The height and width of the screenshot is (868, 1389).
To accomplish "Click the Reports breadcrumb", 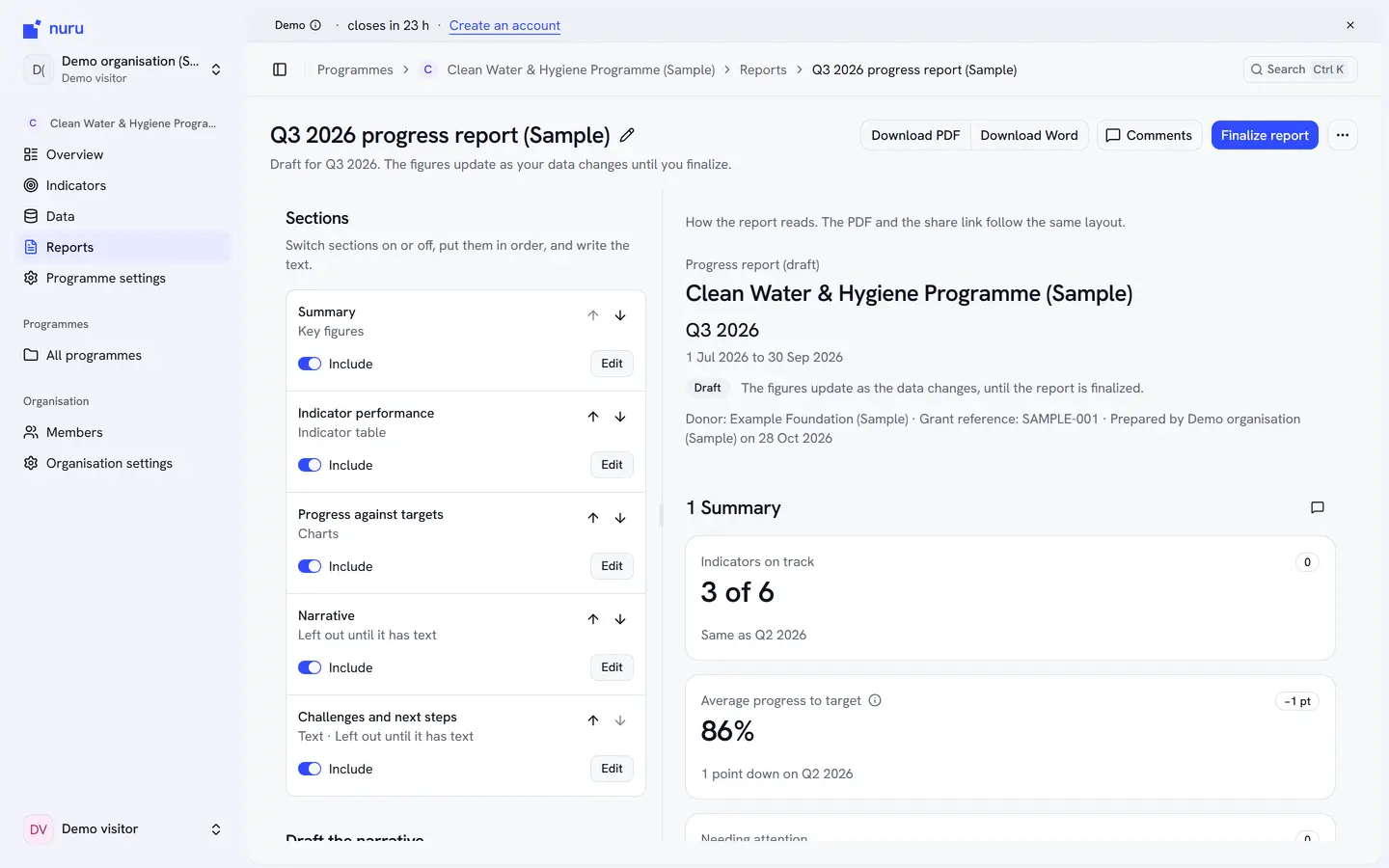I will tap(763, 69).
